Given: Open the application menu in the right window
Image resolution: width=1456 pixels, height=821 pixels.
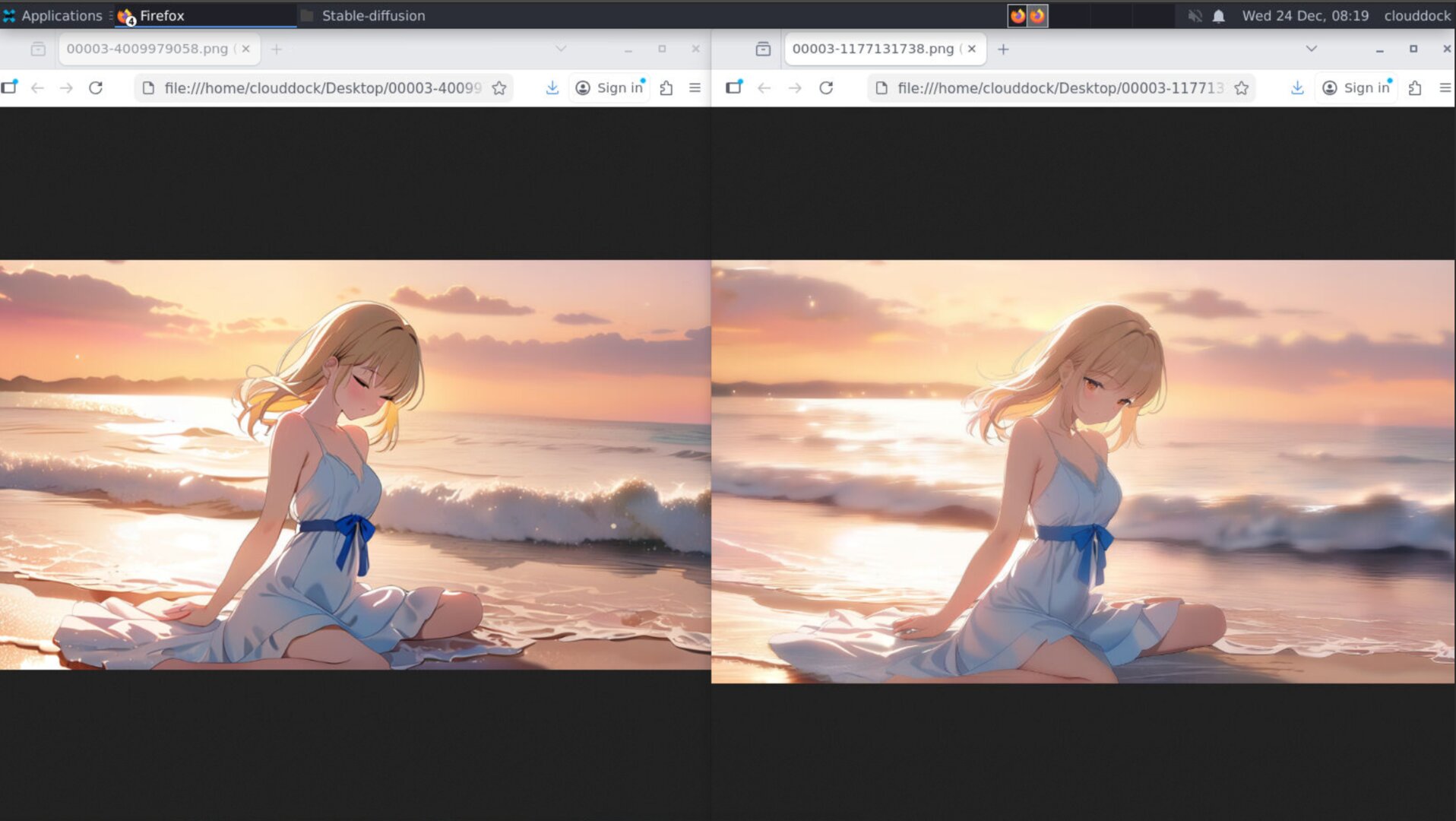Looking at the screenshot, I should pos(1445,88).
